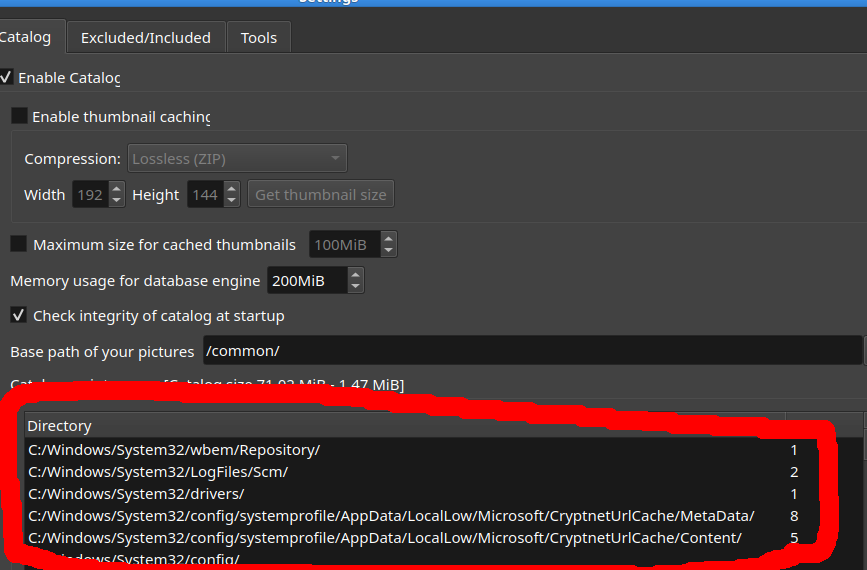This screenshot has width=867, height=570.
Task: Decrease the 200MiB database memory usage
Action: point(356,286)
